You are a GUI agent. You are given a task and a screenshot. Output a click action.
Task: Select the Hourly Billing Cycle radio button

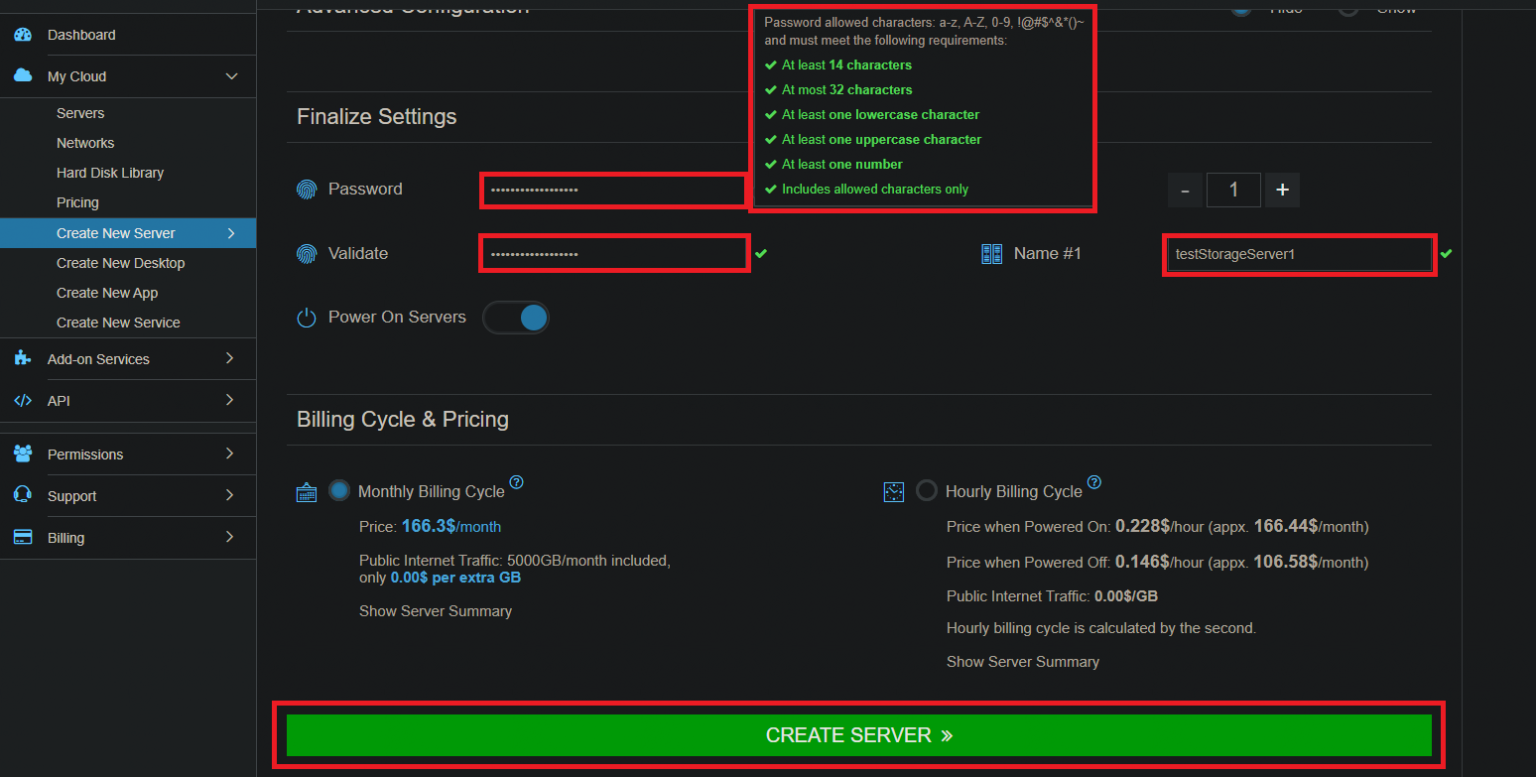pos(926,490)
